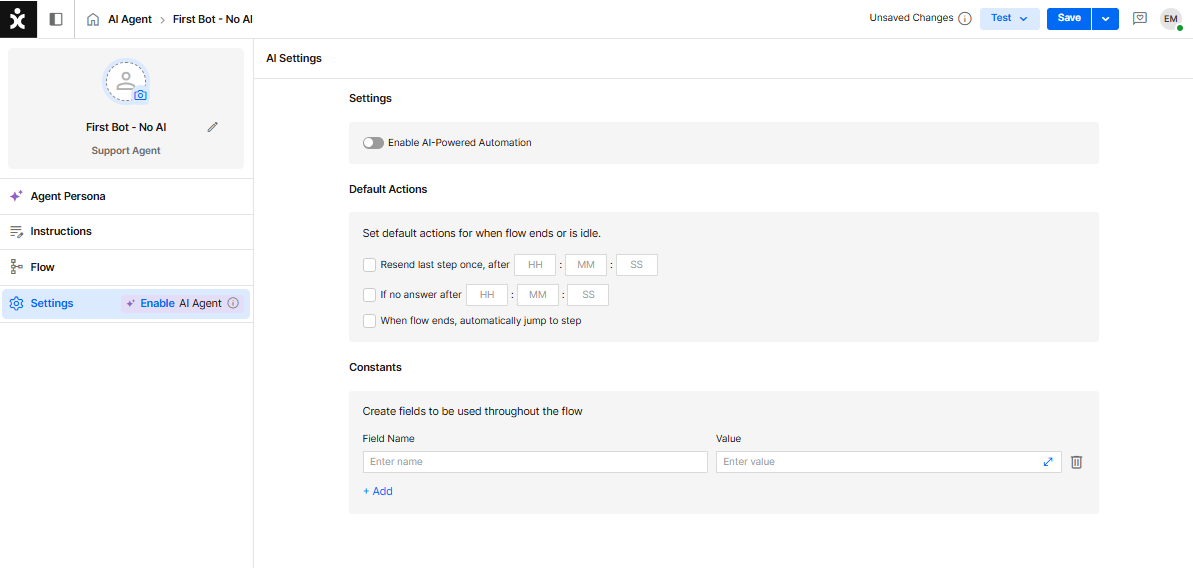Click the HH field for If no answer
This screenshot has width=1193, height=568.
pyautogui.click(x=486, y=294)
